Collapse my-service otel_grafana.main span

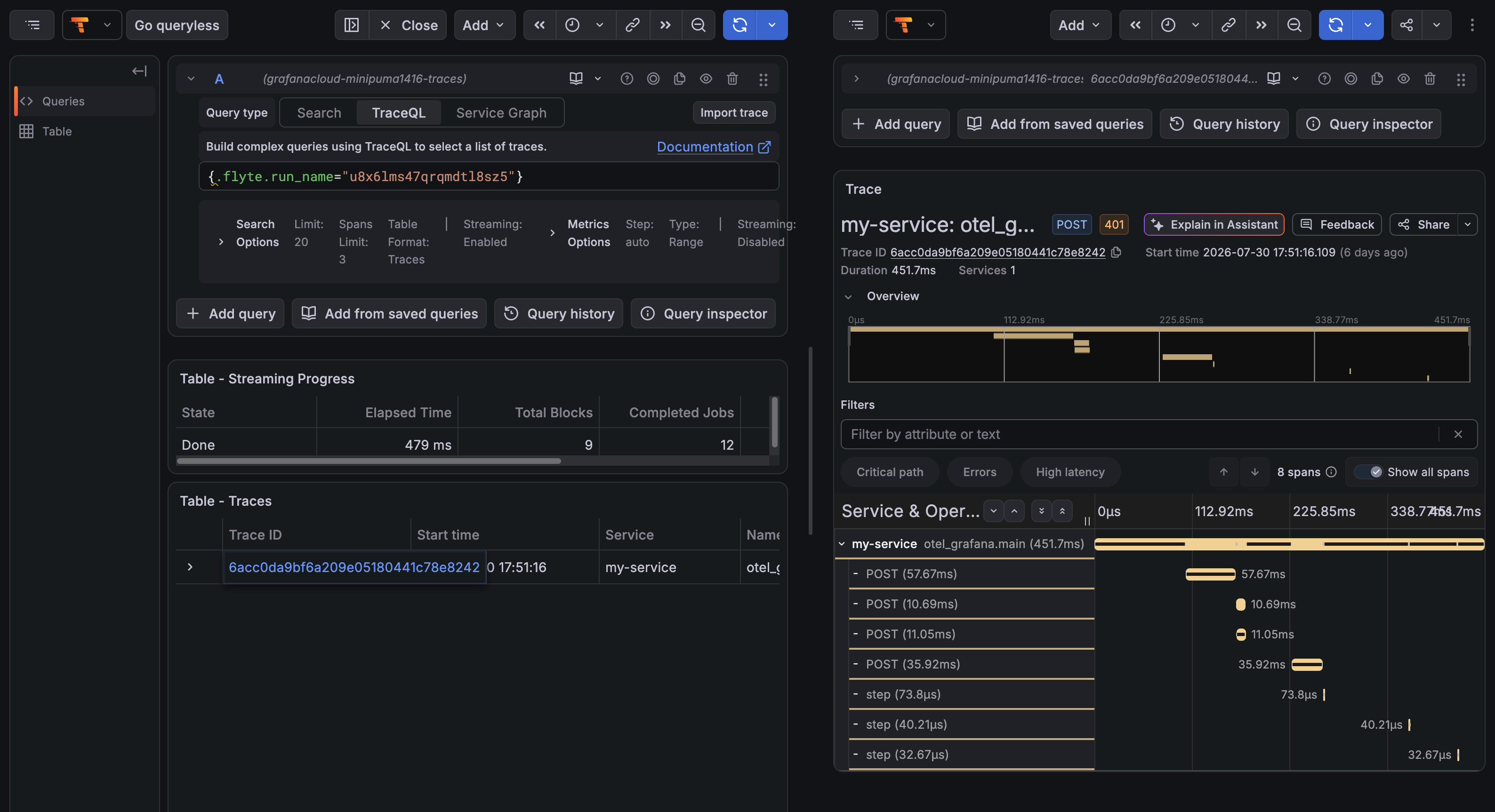(842, 544)
